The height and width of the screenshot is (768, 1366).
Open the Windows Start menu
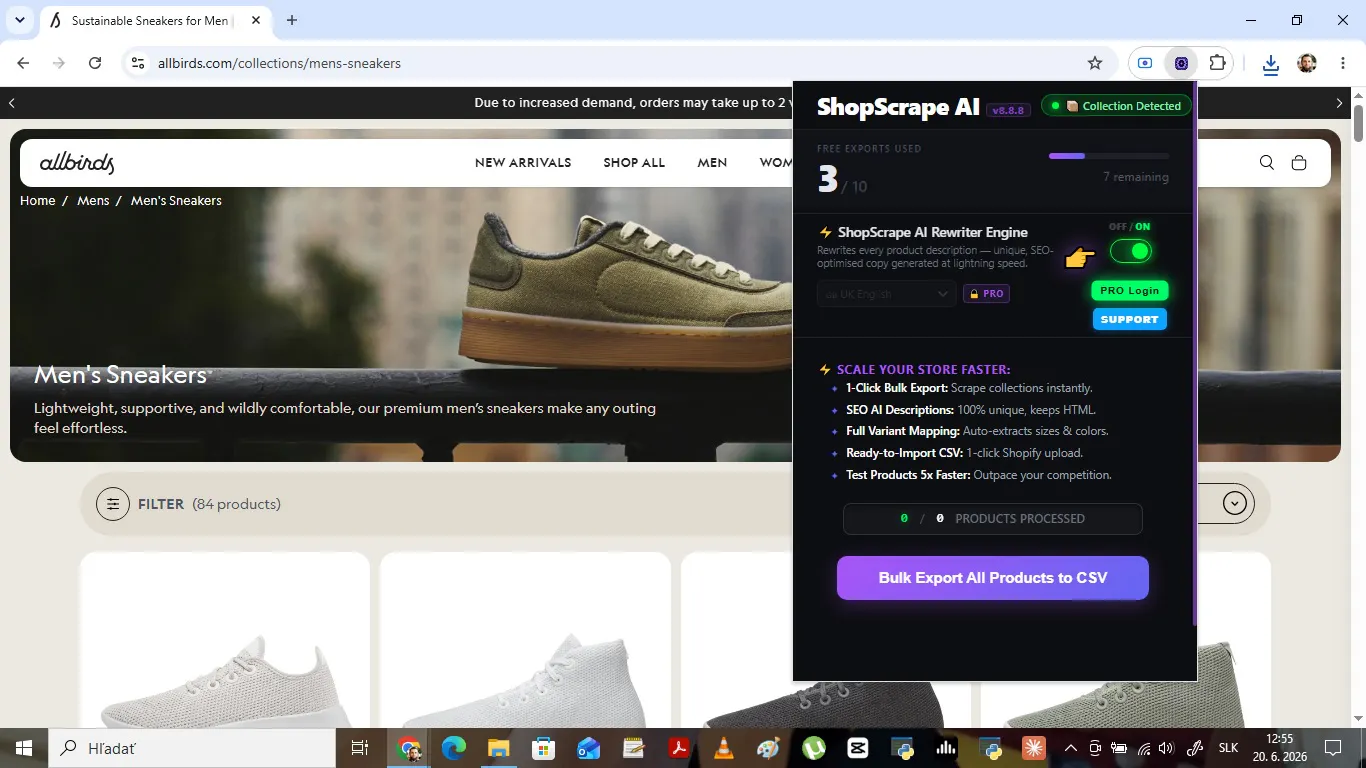(x=24, y=748)
